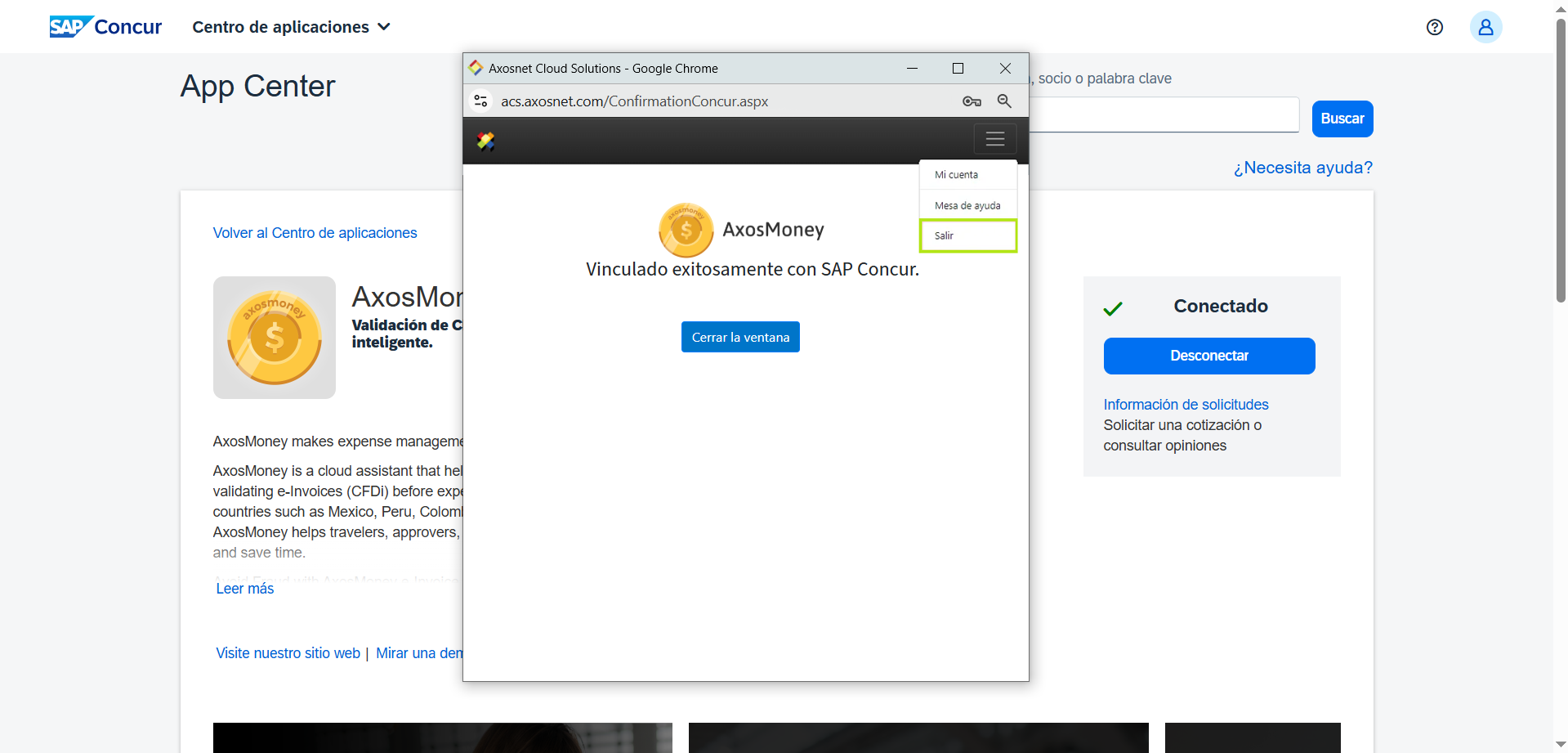Click the AxosMoney app thumbnail image

(275, 338)
